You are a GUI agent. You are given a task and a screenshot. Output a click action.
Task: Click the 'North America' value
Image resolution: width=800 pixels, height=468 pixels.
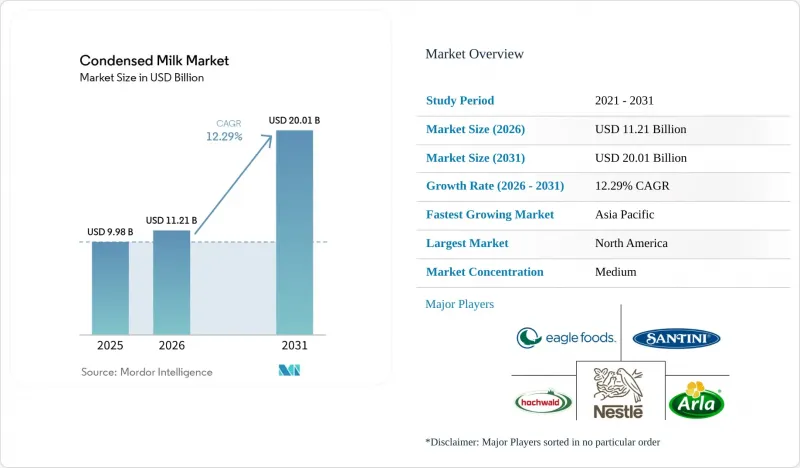pyautogui.click(x=631, y=243)
